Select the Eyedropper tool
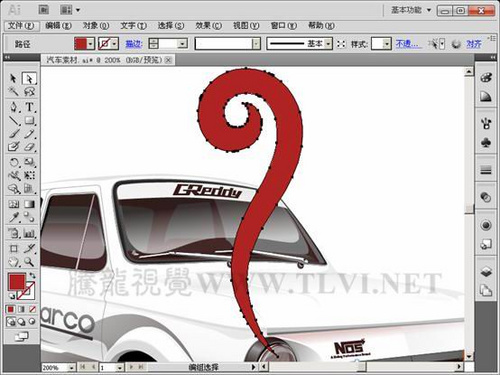This screenshot has width=500, height=375. (14, 218)
